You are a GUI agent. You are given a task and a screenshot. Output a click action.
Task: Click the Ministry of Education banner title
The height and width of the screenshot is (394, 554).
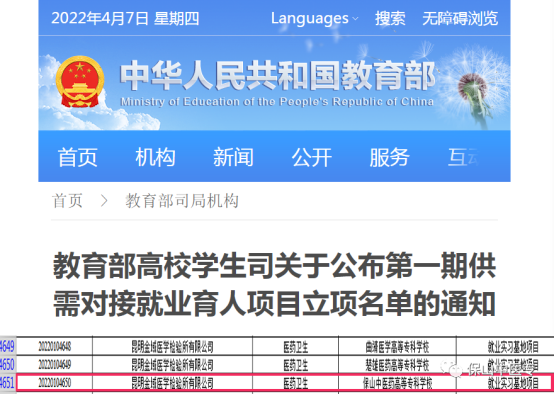click(x=277, y=83)
